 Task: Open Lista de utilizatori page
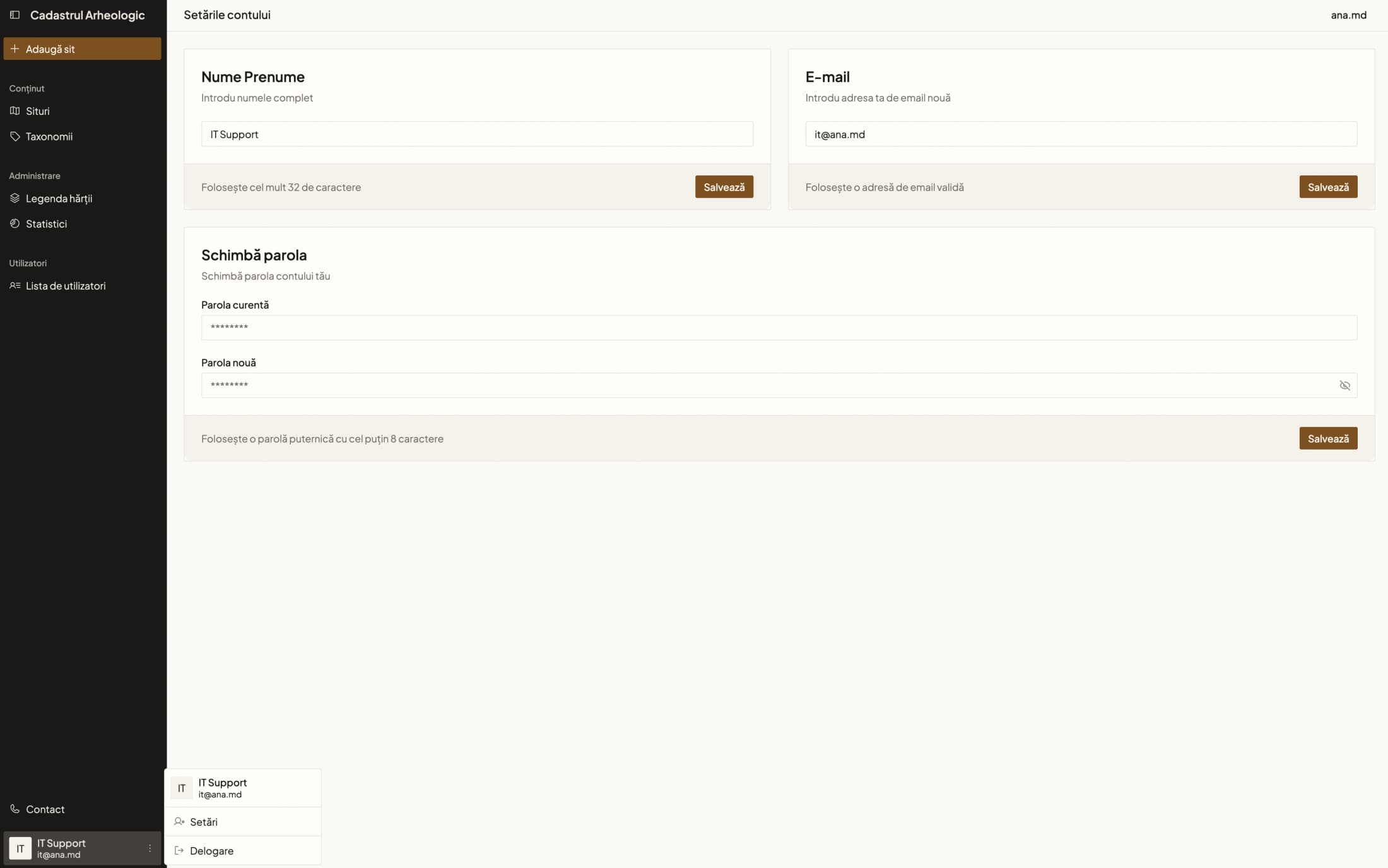coord(82,286)
